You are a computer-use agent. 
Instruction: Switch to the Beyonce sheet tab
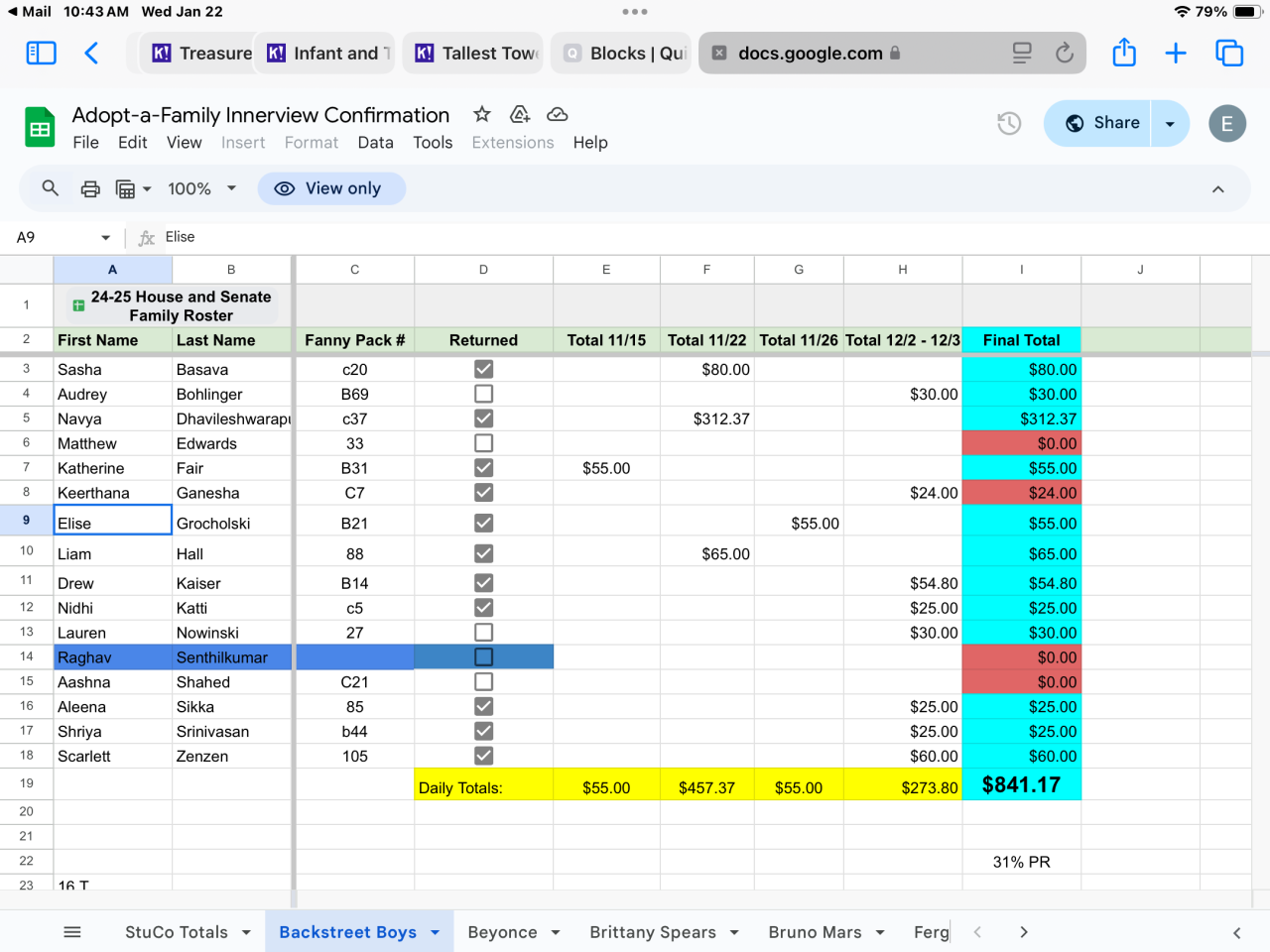tap(502, 932)
